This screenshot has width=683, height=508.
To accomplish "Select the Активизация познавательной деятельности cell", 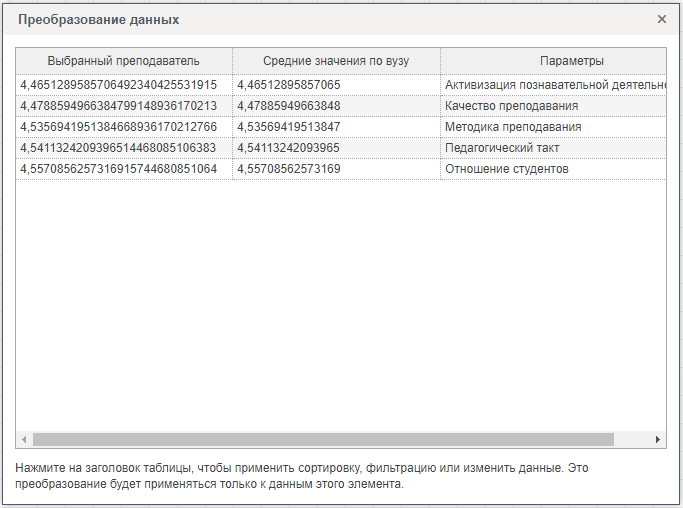I will pyautogui.click(x=555, y=85).
